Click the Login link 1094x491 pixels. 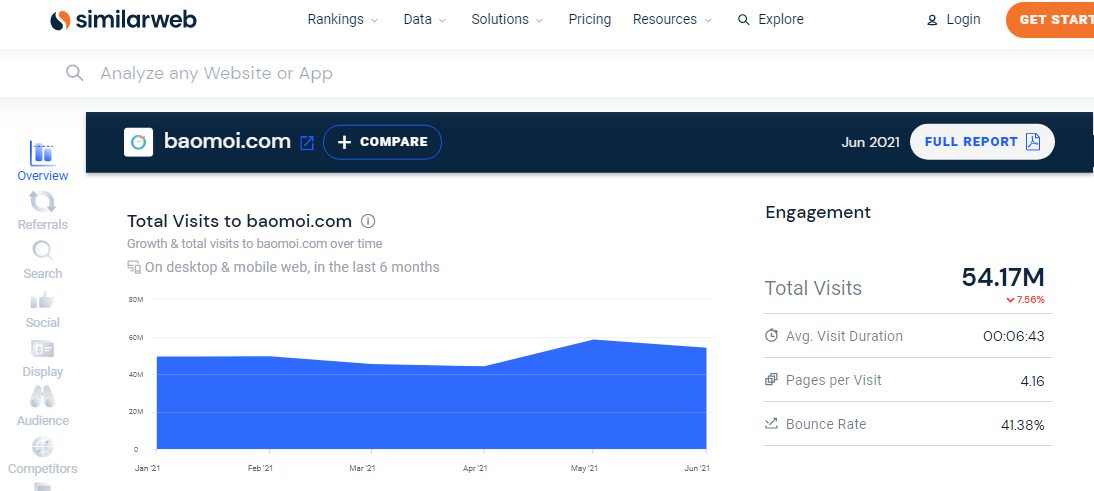click(954, 20)
